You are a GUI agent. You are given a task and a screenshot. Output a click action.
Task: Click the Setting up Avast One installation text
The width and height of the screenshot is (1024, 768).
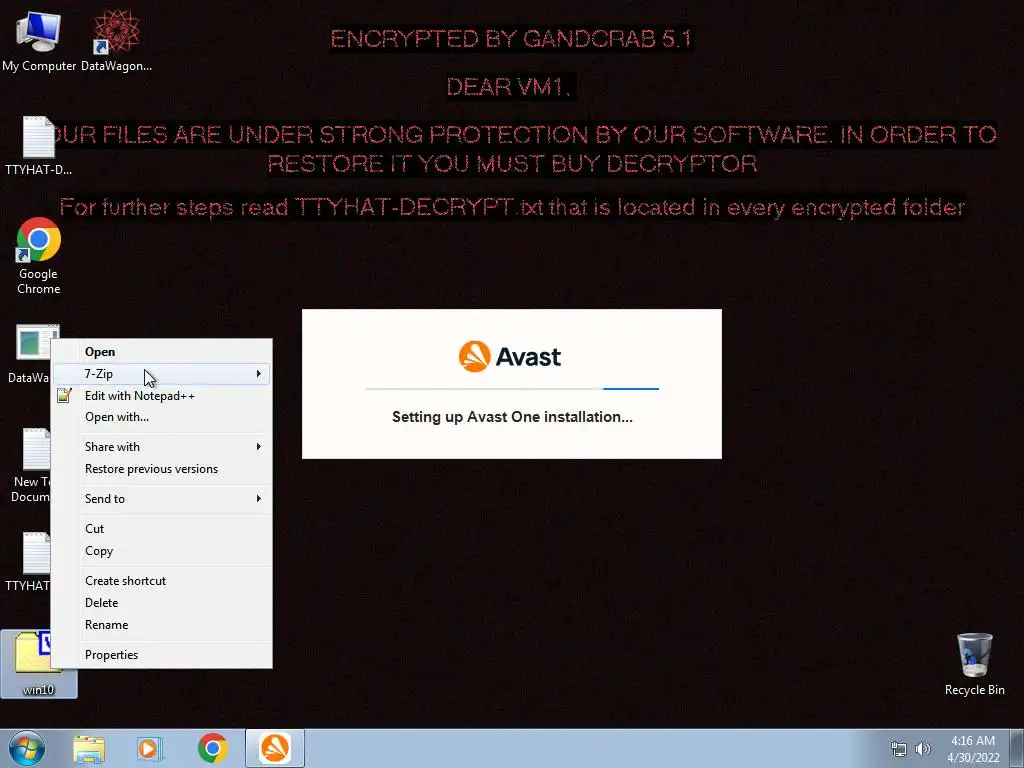(x=512, y=417)
